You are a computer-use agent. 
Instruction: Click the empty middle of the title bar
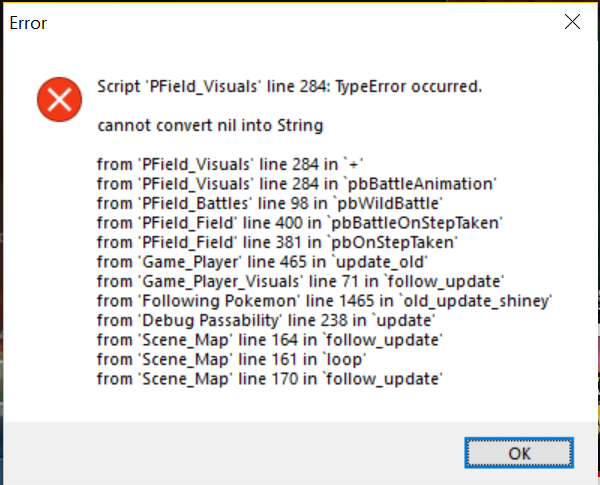(300, 22)
